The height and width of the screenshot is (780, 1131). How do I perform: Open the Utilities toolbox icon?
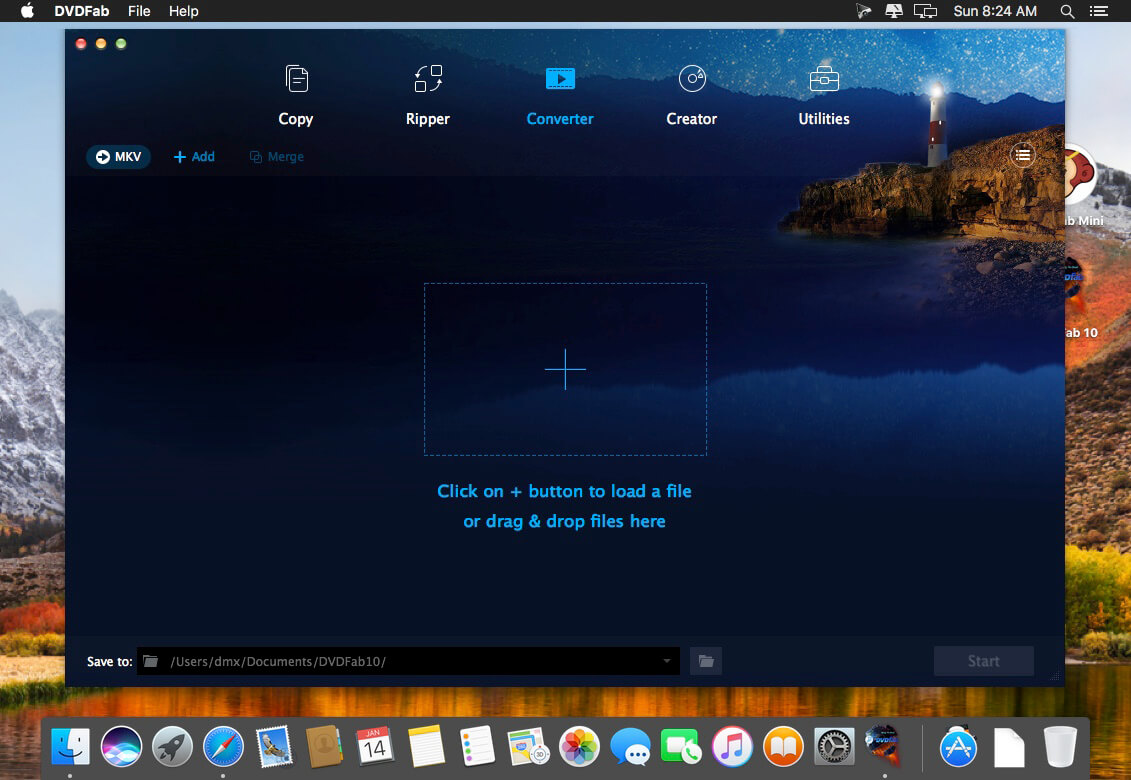click(x=824, y=79)
